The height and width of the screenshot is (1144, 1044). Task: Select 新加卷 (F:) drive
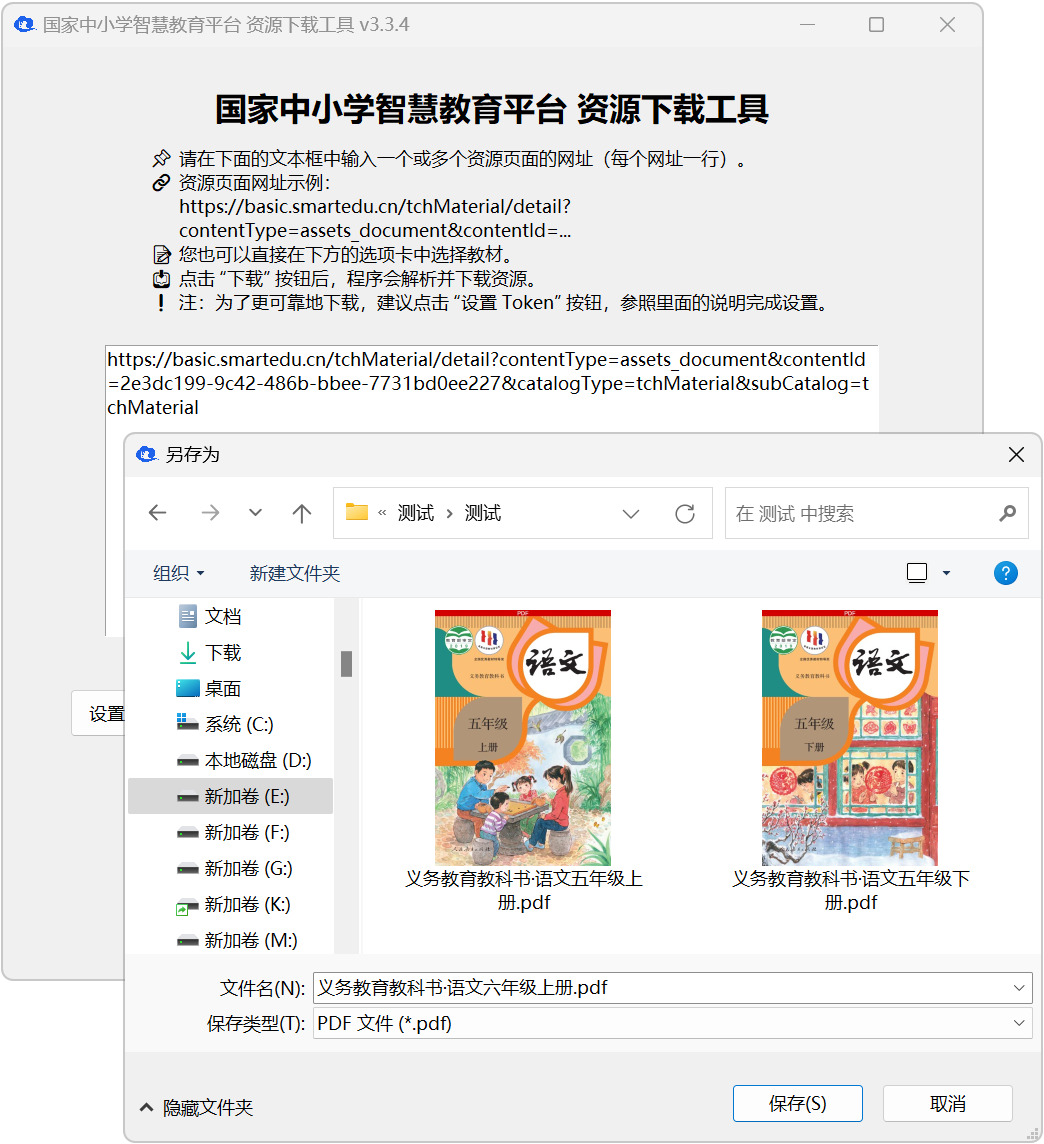click(231, 832)
